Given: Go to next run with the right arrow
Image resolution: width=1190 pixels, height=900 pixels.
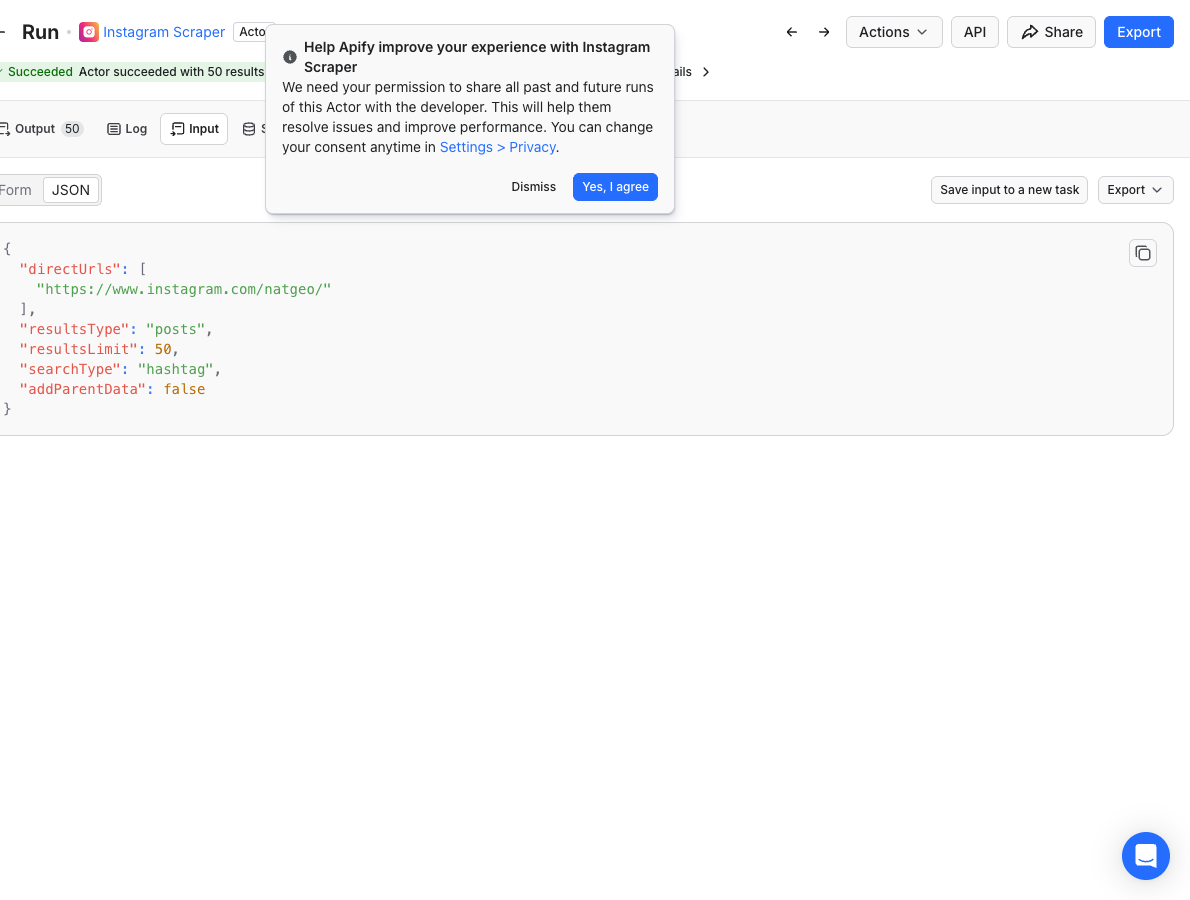Looking at the screenshot, I should tap(824, 32).
